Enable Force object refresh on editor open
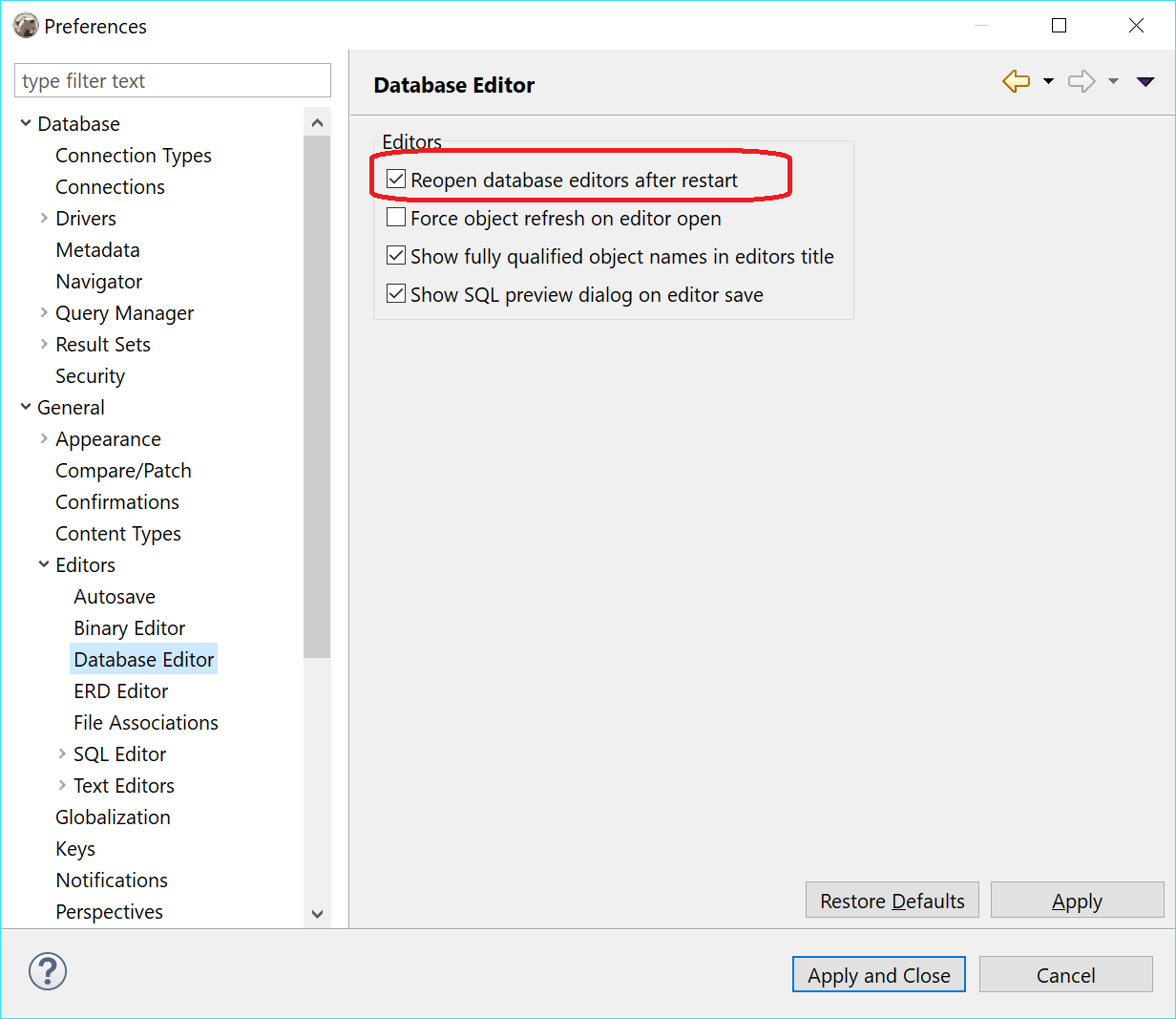This screenshot has width=1176, height=1019. pos(396,217)
